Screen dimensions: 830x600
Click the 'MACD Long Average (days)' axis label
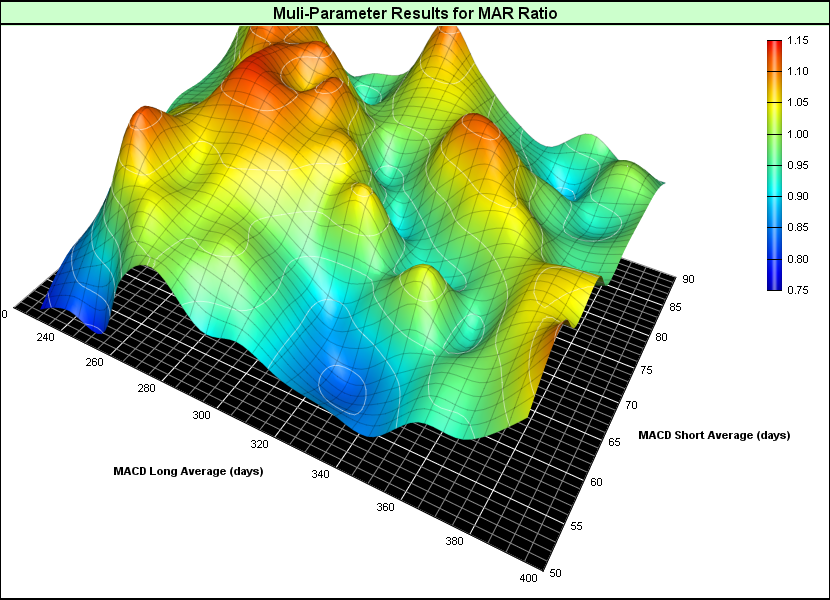[188, 470]
